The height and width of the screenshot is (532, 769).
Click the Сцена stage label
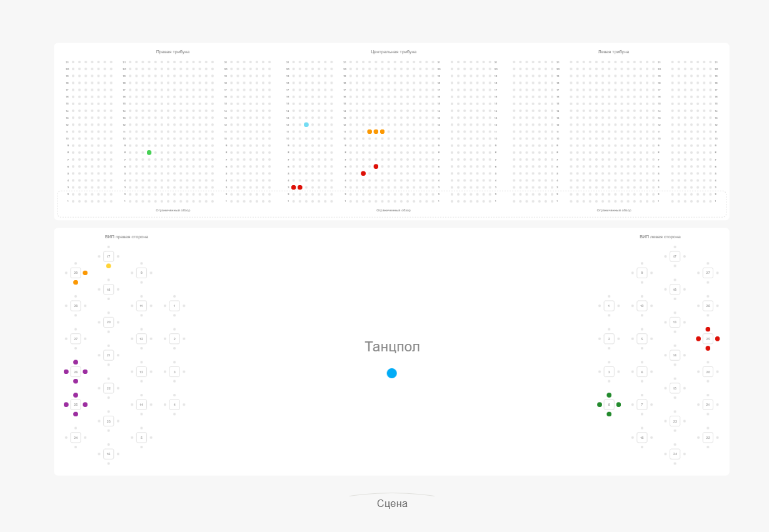tap(392, 504)
